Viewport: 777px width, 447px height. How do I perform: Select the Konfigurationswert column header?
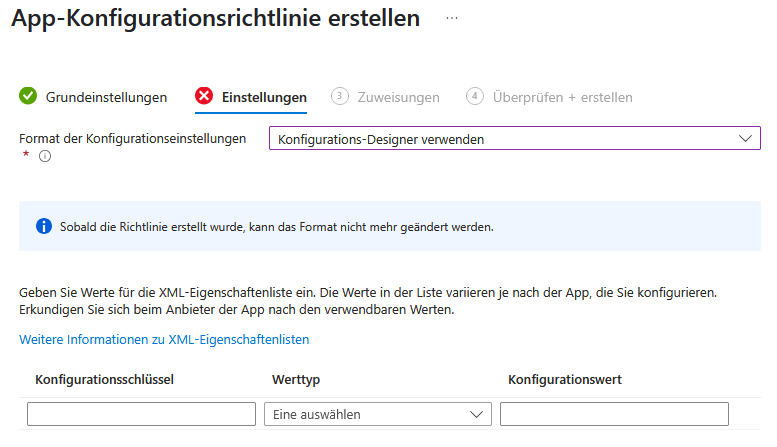pos(565,380)
